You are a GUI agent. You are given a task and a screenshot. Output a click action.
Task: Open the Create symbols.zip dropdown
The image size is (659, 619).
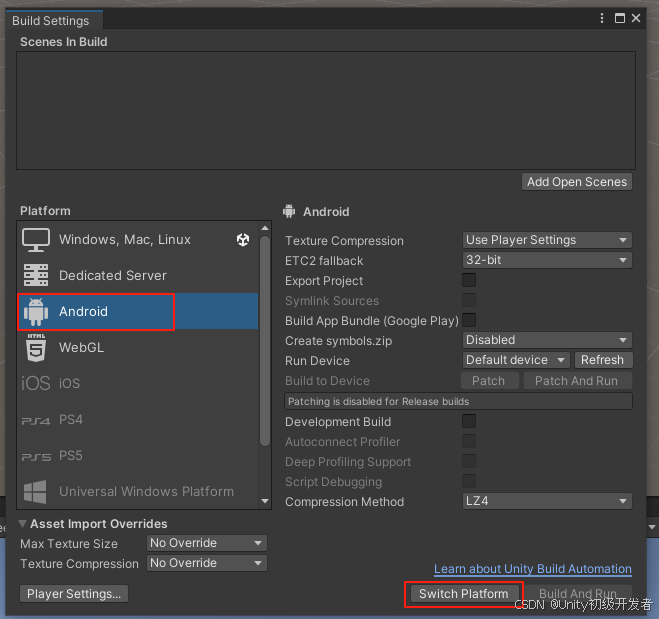tap(547, 340)
